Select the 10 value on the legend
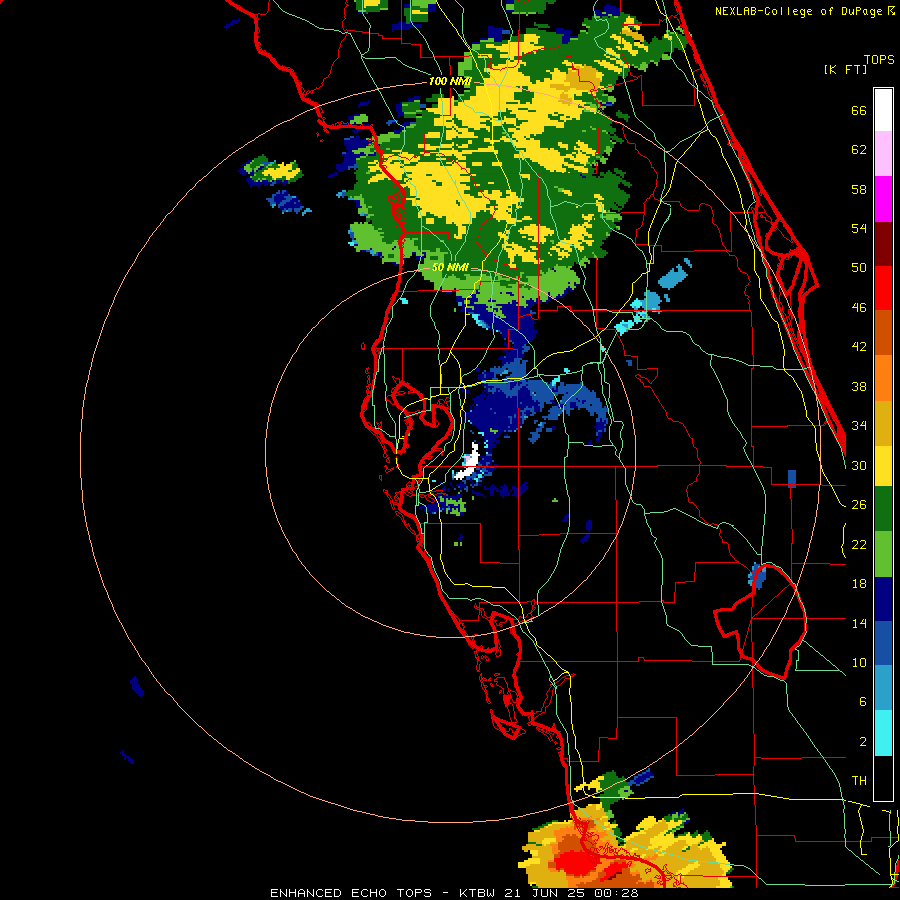The width and height of the screenshot is (900, 900). (x=859, y=662)
